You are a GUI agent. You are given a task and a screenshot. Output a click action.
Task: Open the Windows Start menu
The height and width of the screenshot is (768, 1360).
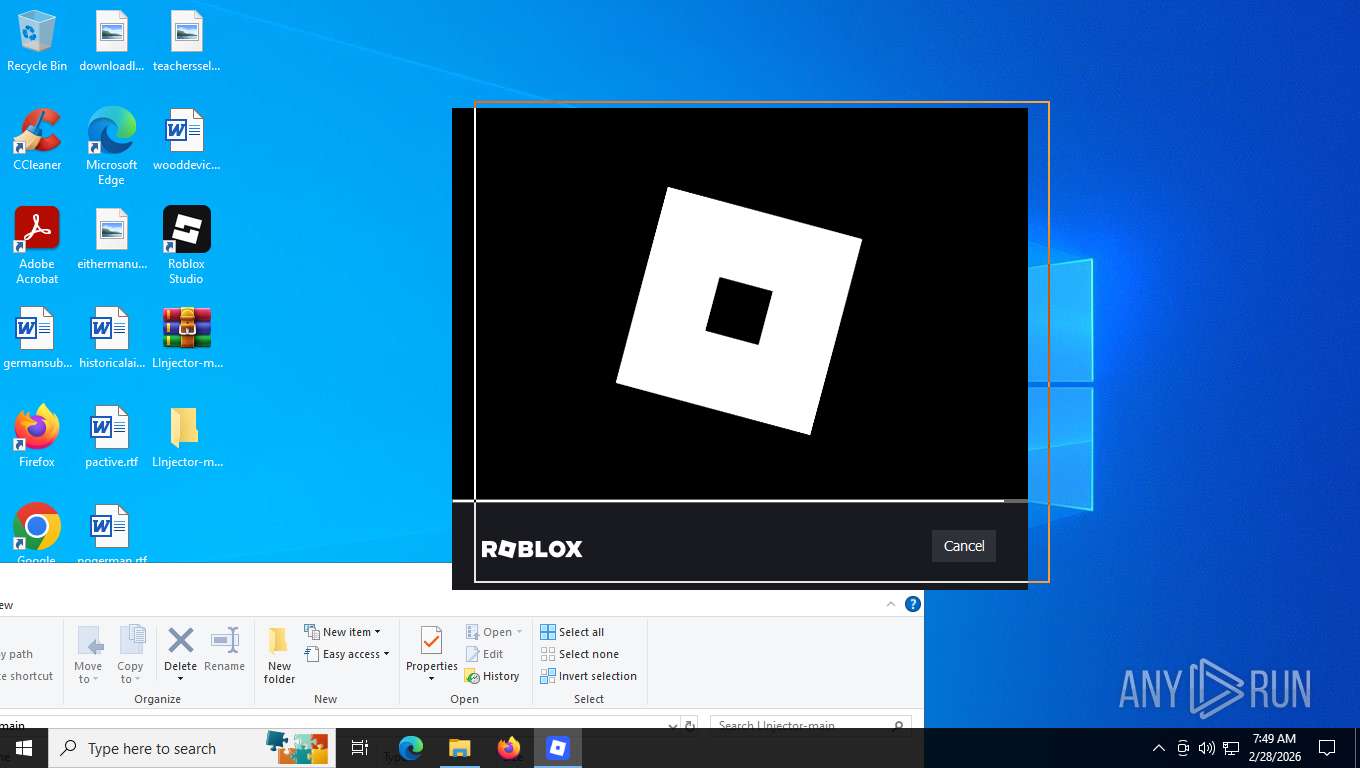click(x=24, y=748)
